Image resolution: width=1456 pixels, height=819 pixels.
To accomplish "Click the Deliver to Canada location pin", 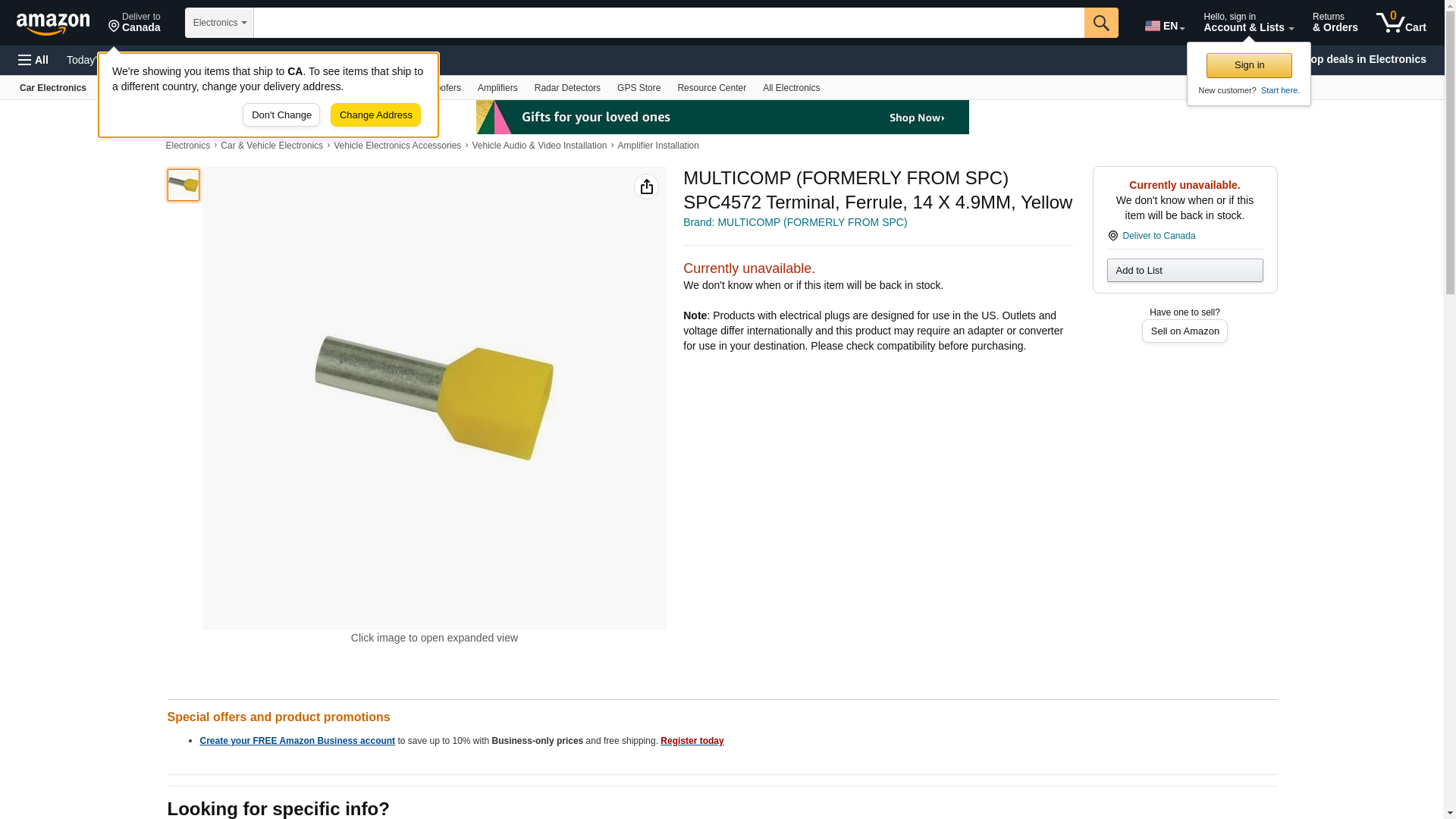I will tap(134, 23).
